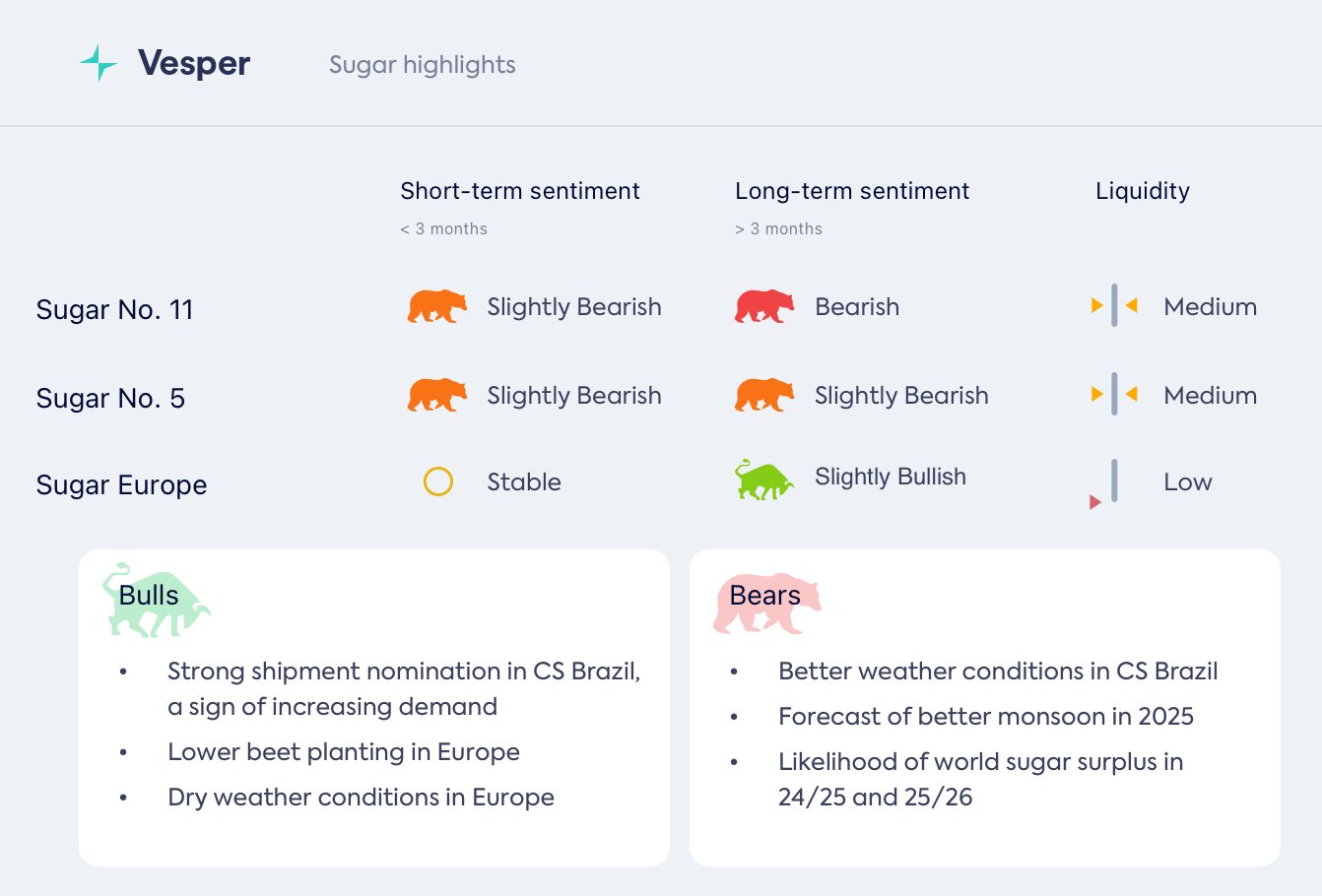Click the Vesper star logo icon
Screen dimensions: 1322x896
pos(99,64)
